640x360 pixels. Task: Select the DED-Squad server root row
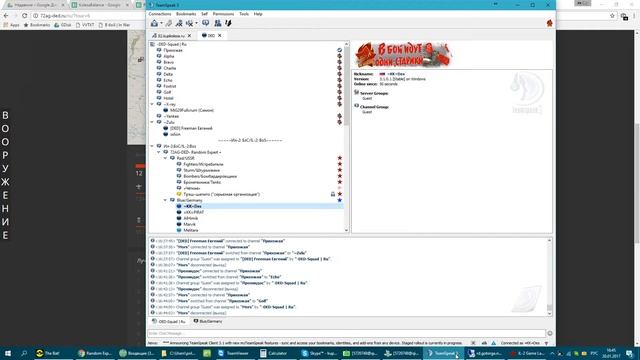171,44
